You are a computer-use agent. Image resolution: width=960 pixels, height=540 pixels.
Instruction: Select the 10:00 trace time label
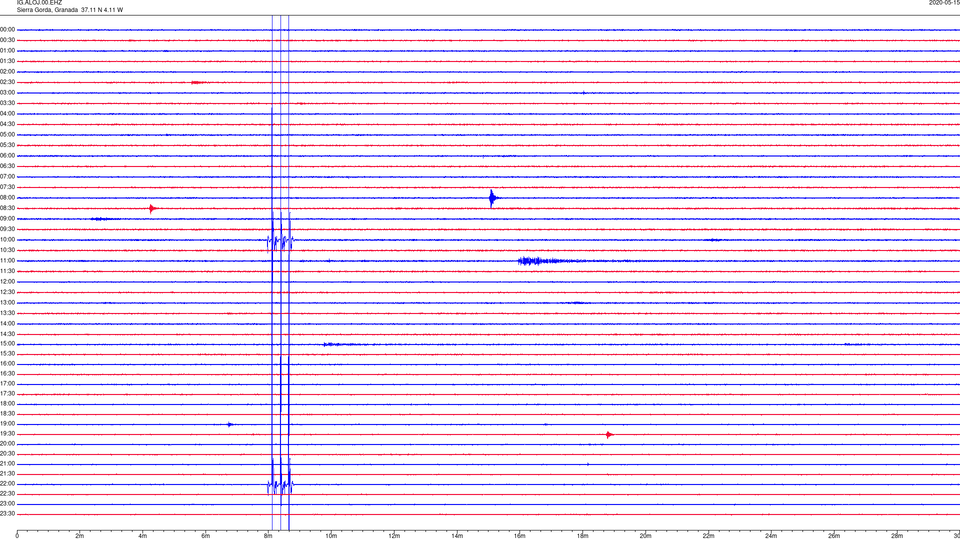click(7, 239)
